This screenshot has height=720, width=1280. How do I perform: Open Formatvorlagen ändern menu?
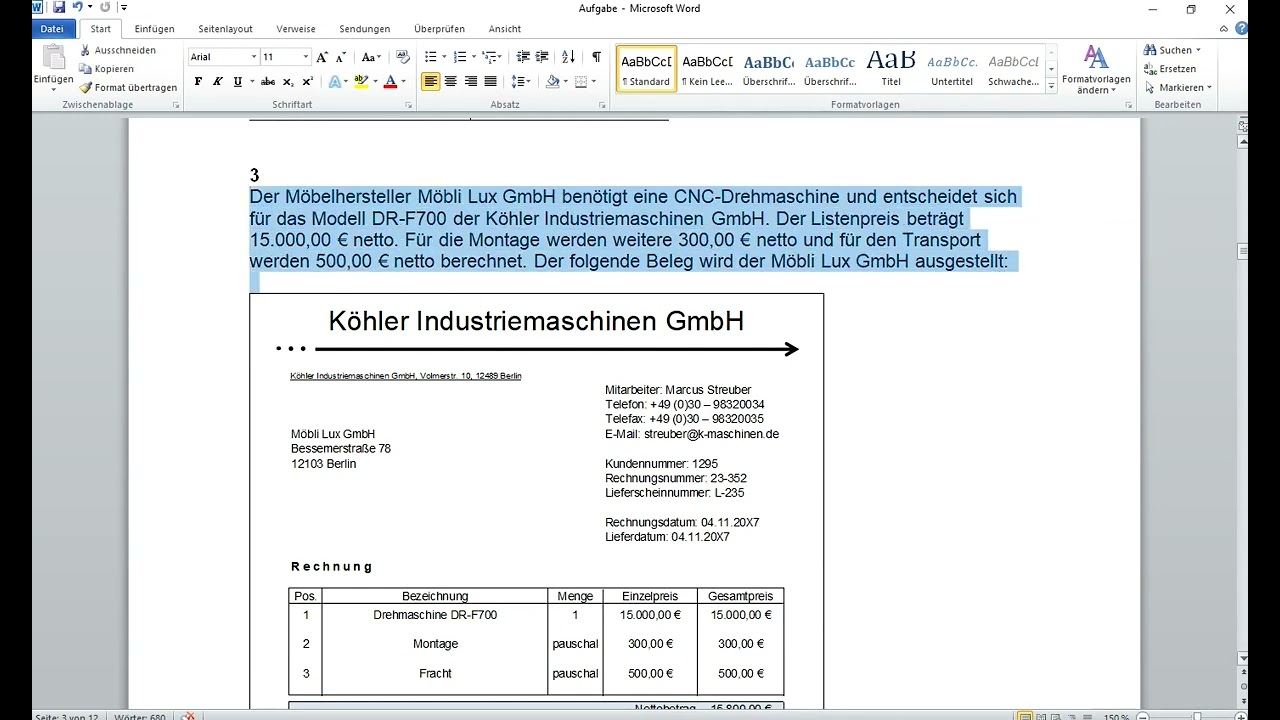[1096, 69]
